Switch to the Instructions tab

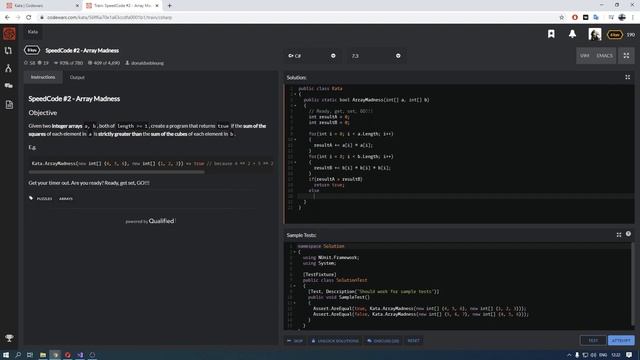[x=43, y=77]
